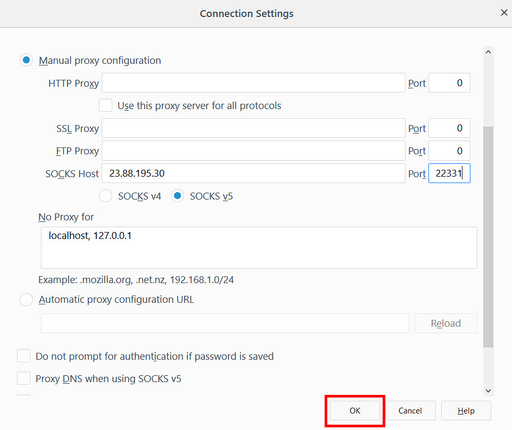Click the No Proxy for text area
This screenshot has height=430, width=512.
pyautogui.click(x=259, y=248)
